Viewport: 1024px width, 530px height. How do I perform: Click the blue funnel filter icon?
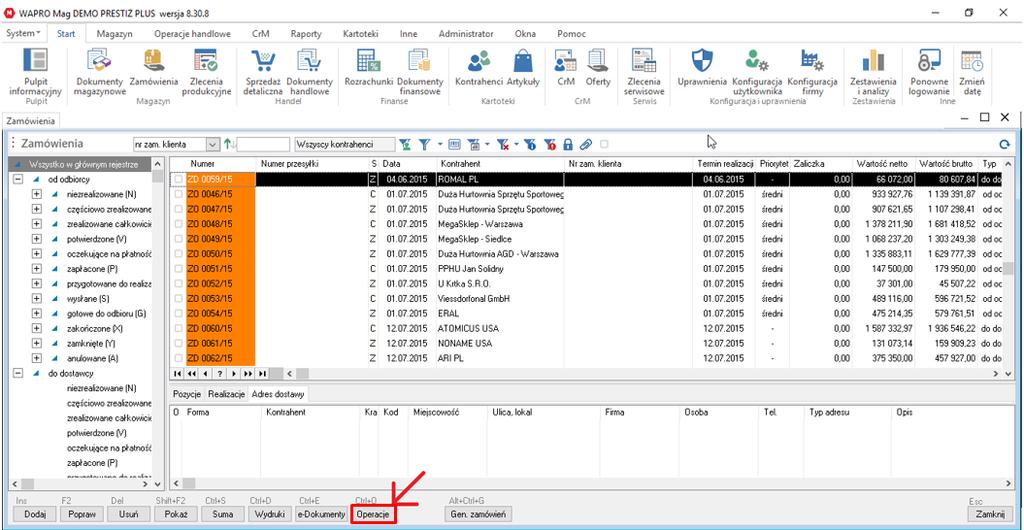coord(423,144)
